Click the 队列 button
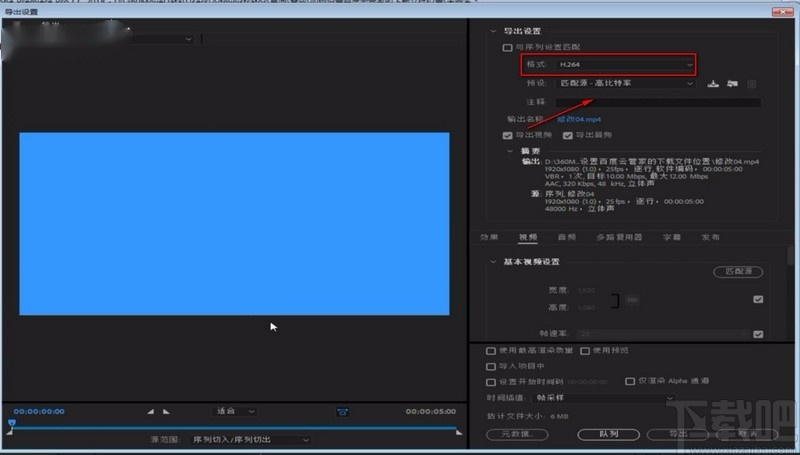Screen dimensions: 800x455 [609, 435]
